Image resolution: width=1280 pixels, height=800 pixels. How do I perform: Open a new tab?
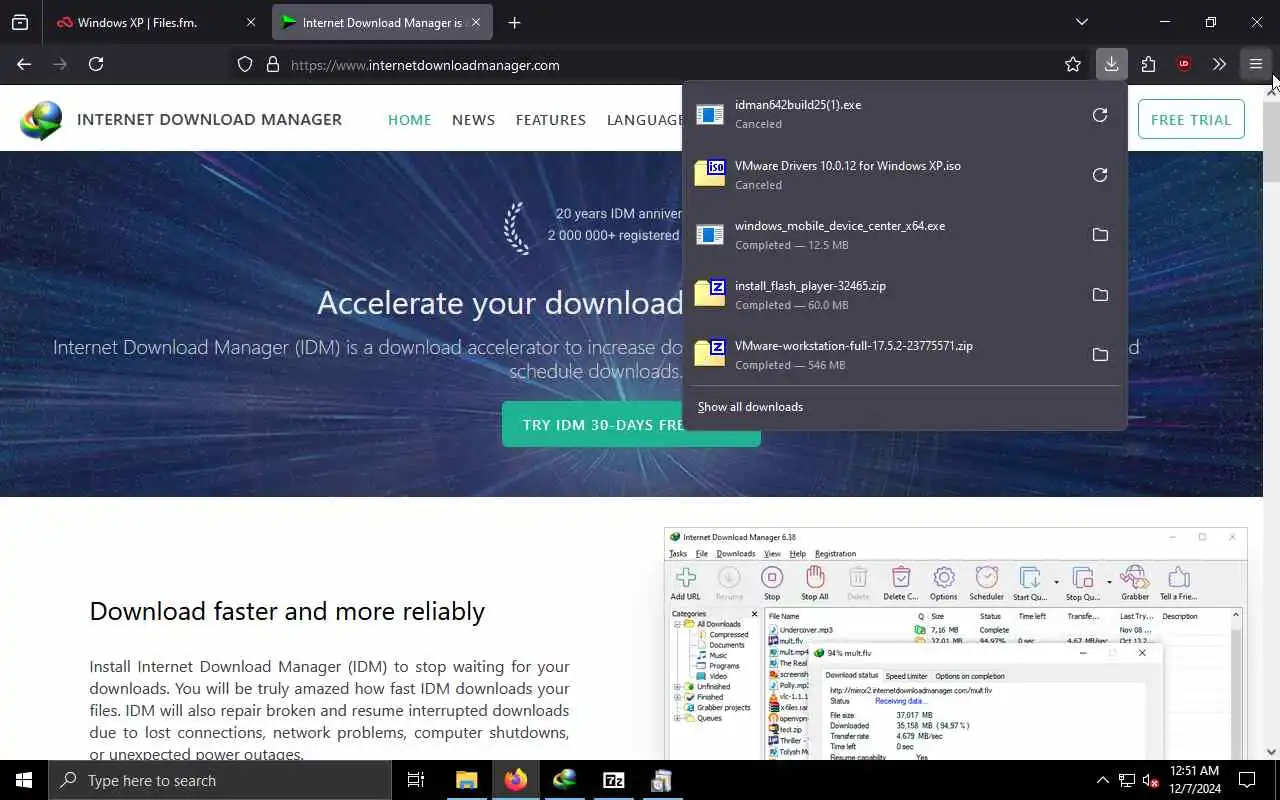[x=514, y=22]
